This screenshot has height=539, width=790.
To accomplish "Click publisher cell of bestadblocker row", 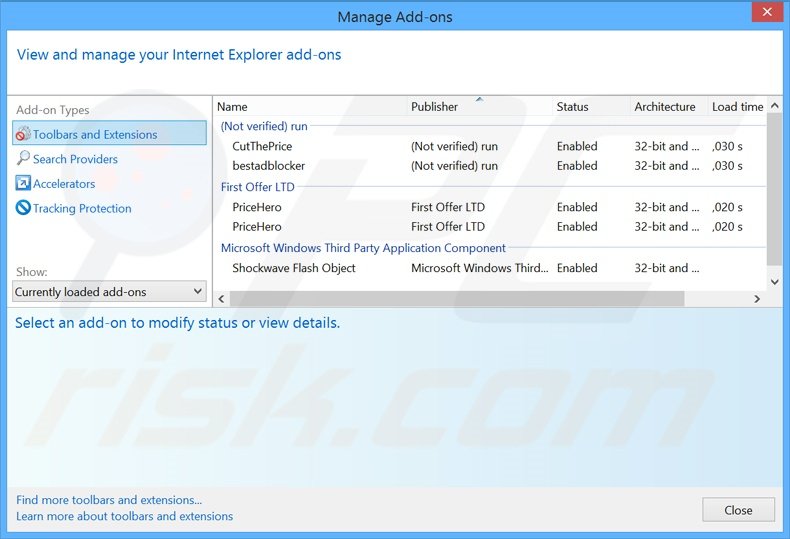I will click(454, 166).
